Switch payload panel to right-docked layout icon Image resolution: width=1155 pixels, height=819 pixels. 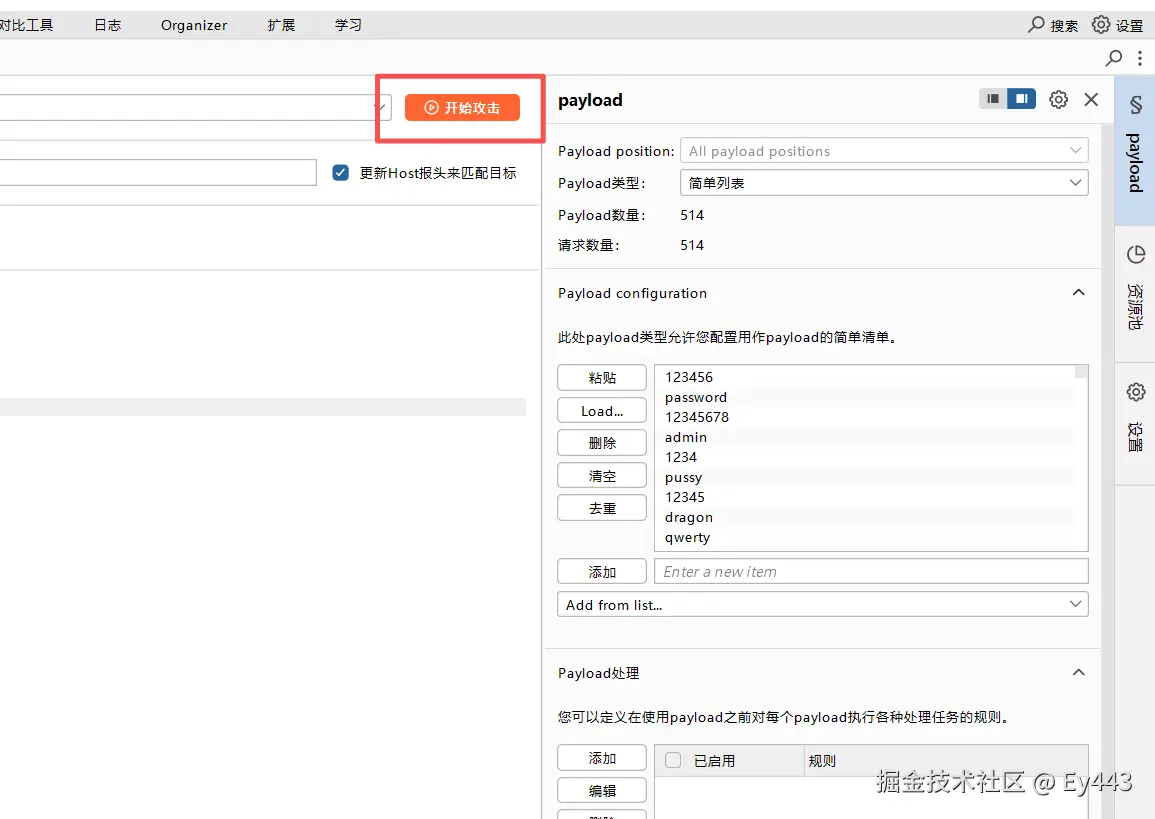(x=1022, y=99)
